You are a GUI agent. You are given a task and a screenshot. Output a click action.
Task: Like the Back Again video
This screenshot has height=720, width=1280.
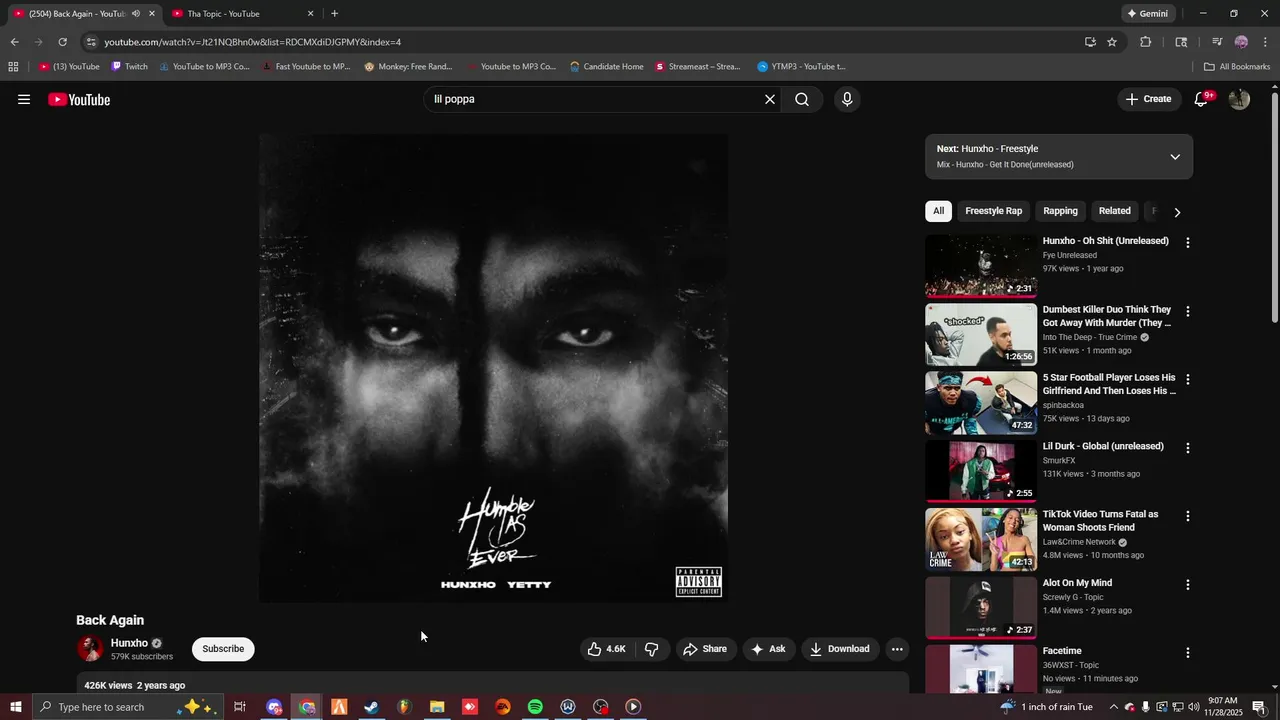607,649
